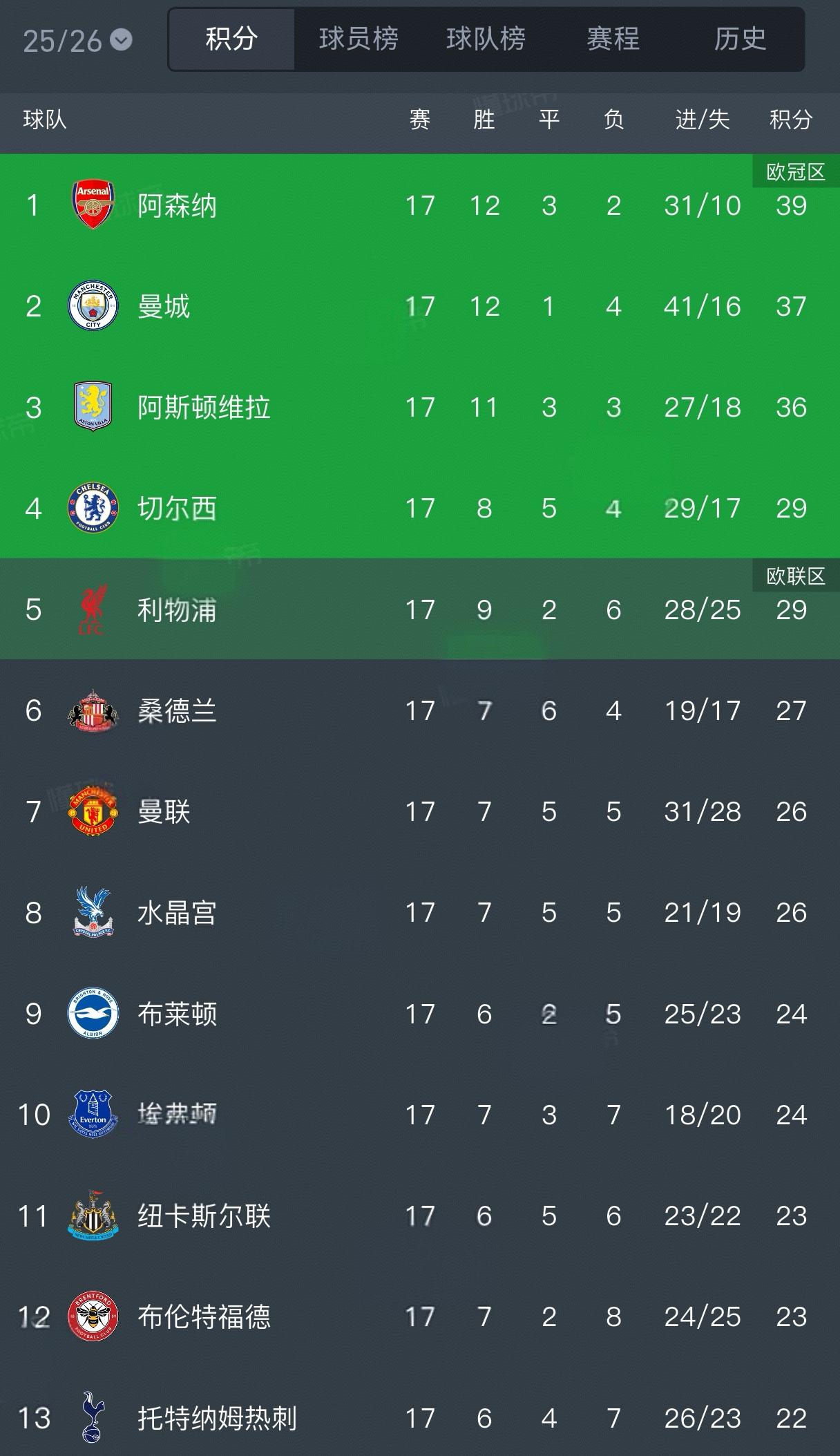The height and width of the screenshot is (1456, 840).
Task: Open the 赛程 schedule tab
Action: pyautogui.click(x=613, y=39)
